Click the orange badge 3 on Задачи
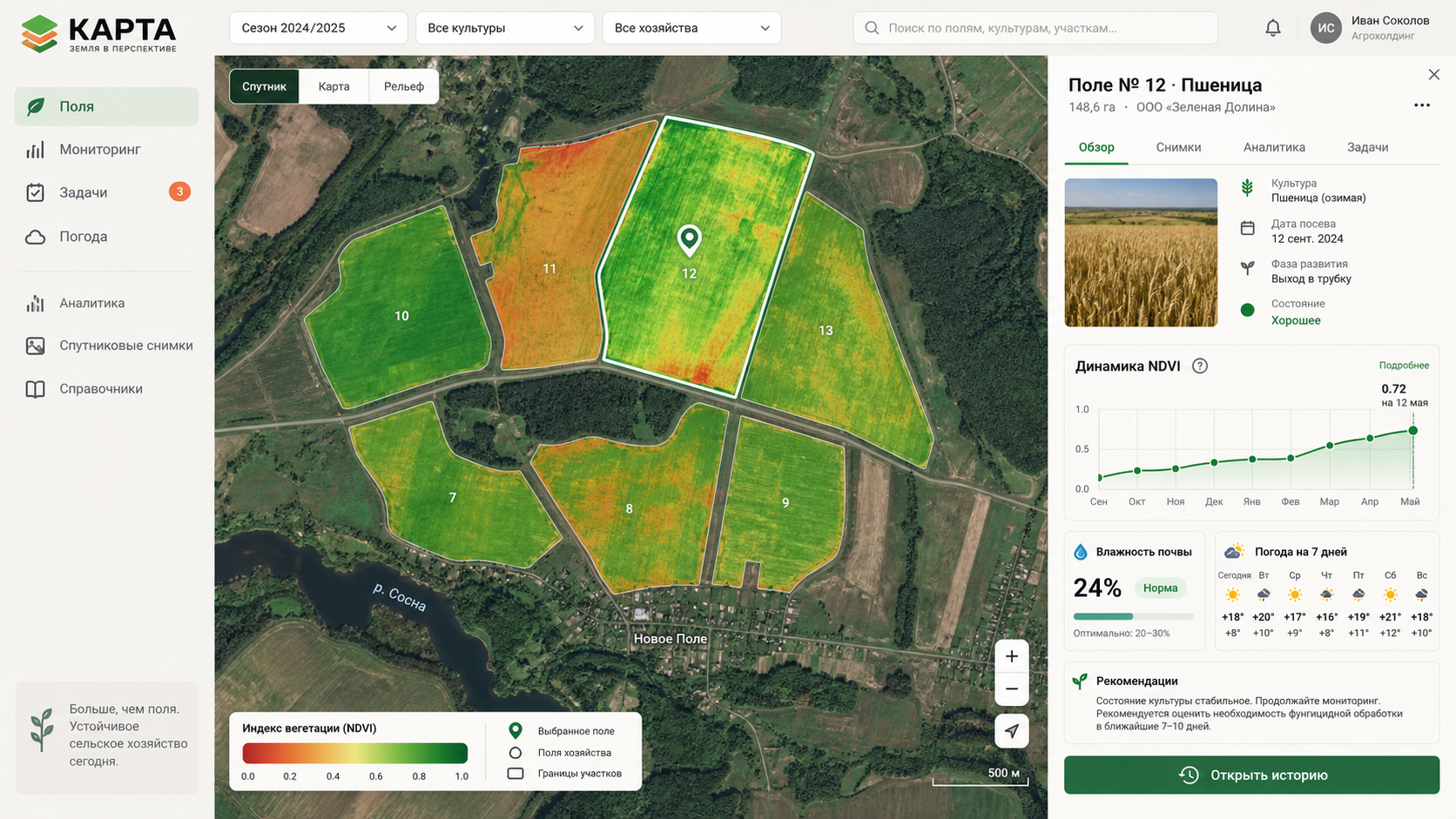 pos(179,191)
